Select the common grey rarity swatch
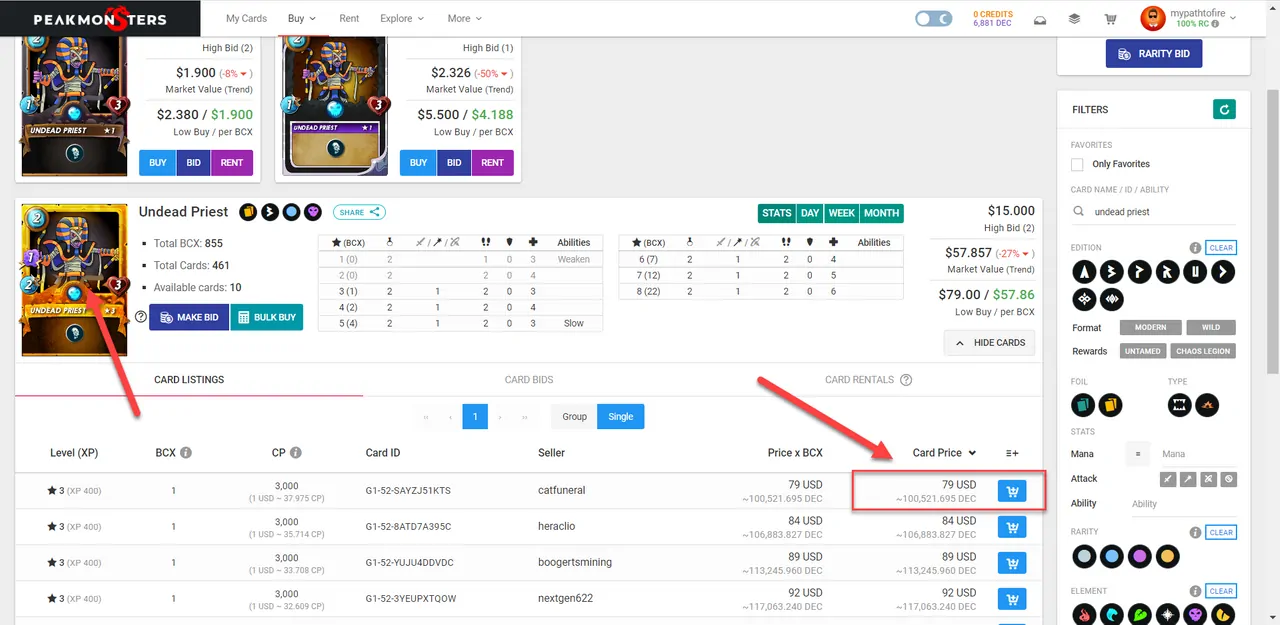 point(1084,556)
